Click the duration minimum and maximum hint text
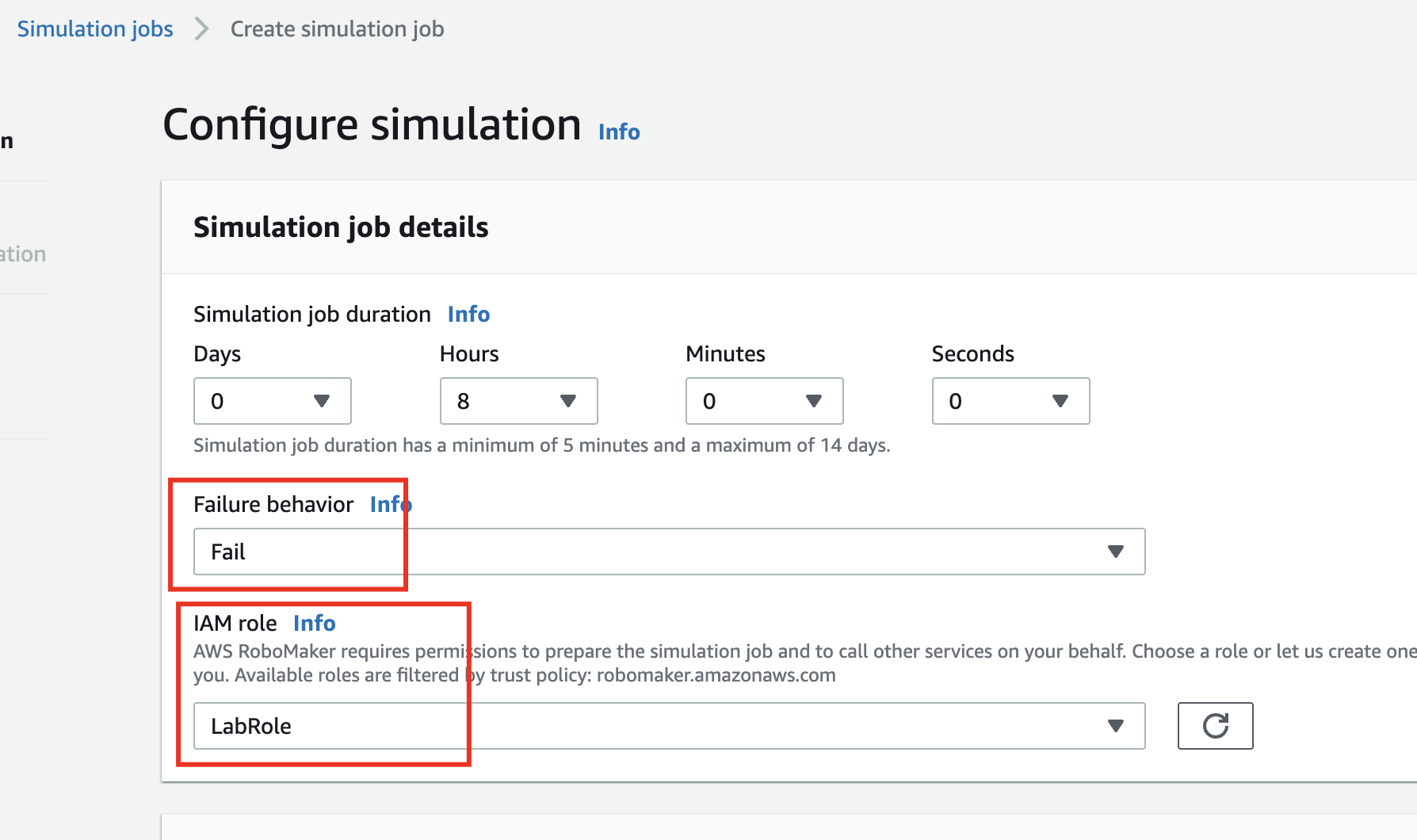The image size is (1417, 840). [x=541, y=445]
